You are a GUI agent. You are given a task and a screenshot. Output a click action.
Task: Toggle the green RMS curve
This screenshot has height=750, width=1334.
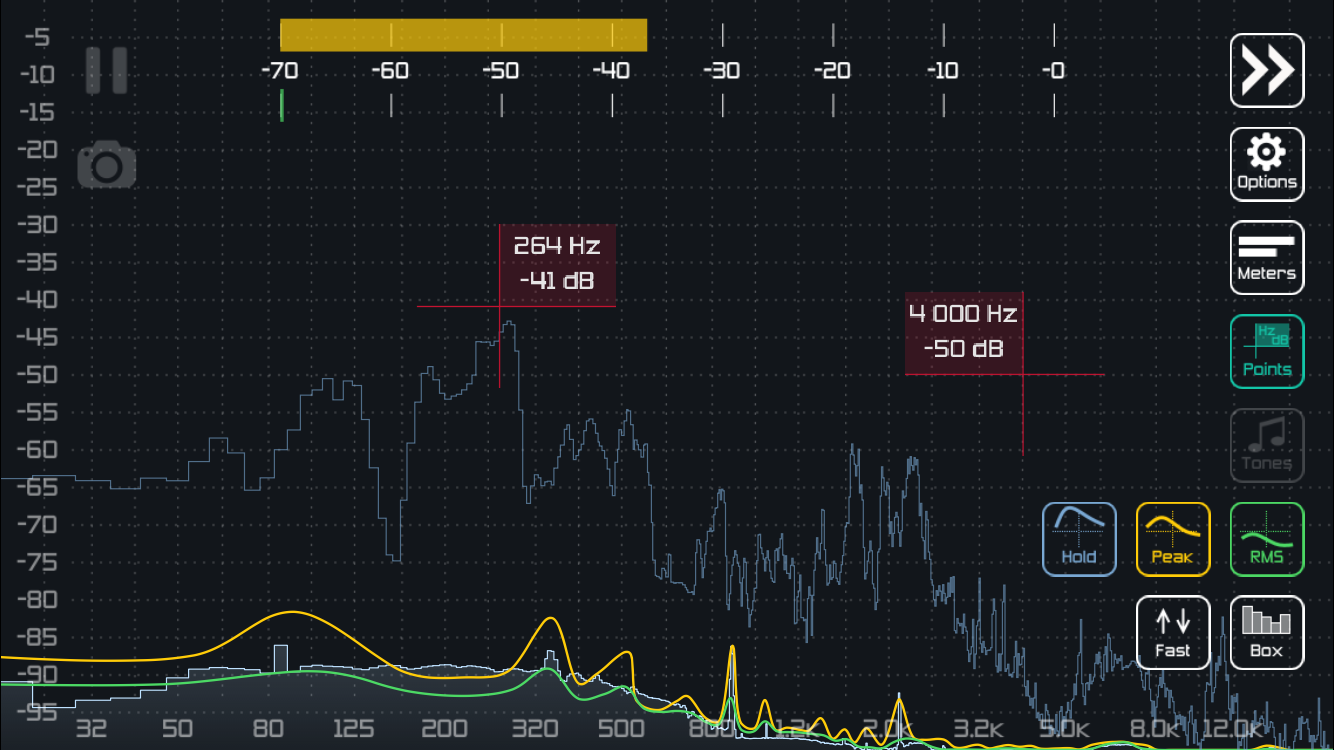click(x=1266, y=539)
